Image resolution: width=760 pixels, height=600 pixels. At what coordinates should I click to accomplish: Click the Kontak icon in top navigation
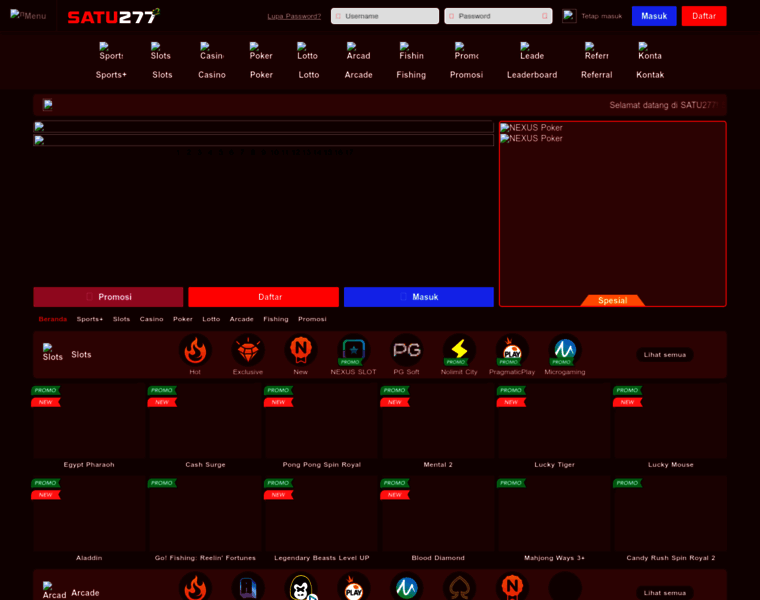click(649, 51)
